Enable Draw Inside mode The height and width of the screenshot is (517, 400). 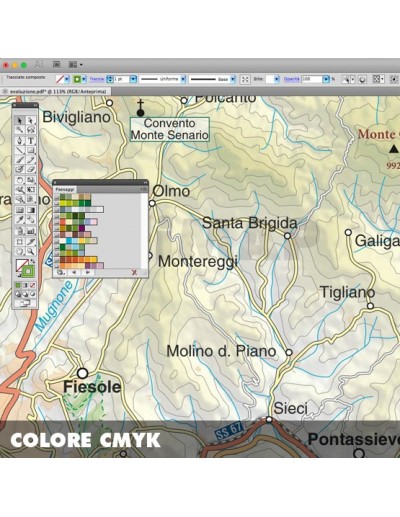32,294
